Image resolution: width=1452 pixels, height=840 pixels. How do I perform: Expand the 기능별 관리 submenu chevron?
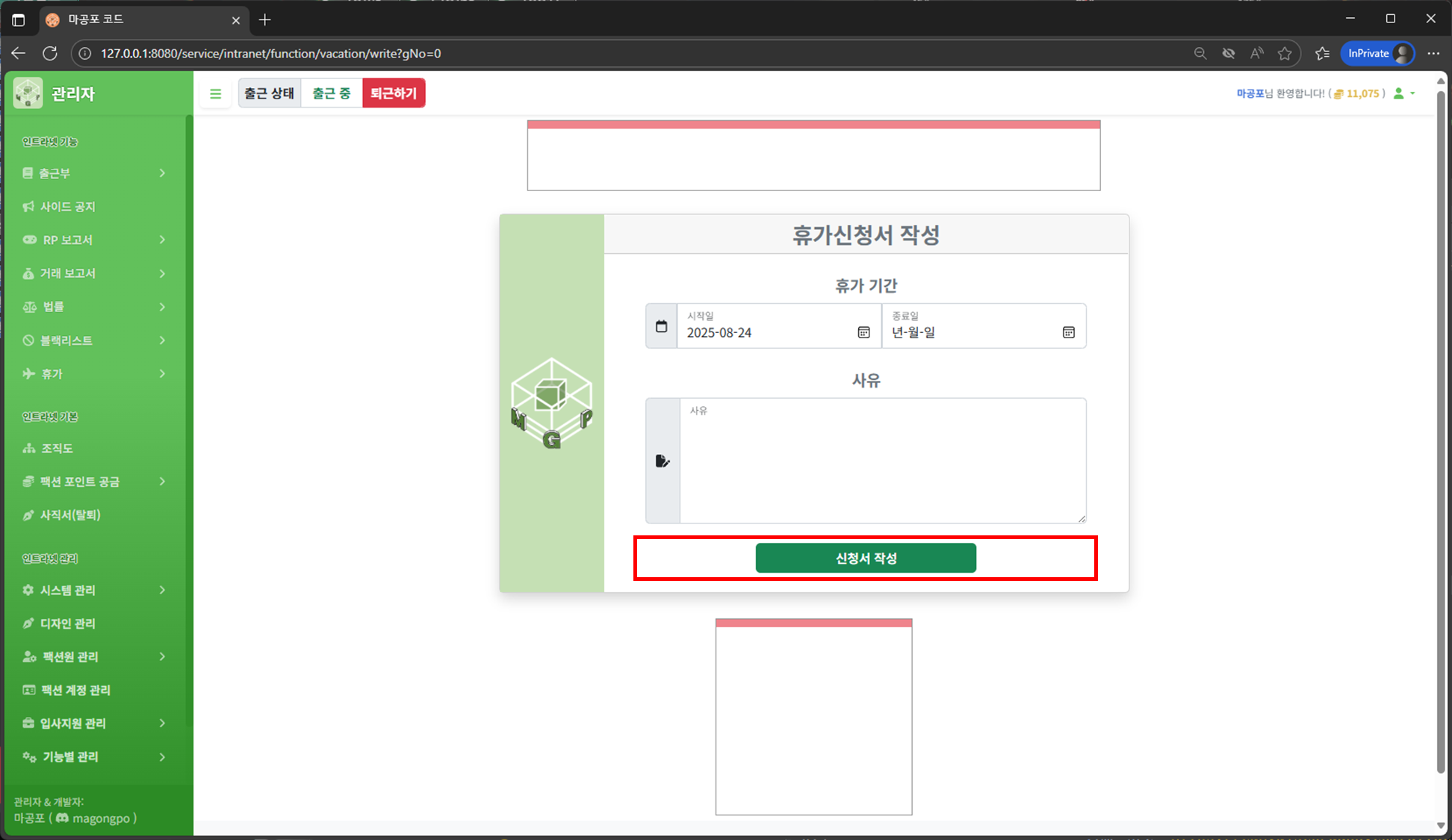tap(162, 757)
